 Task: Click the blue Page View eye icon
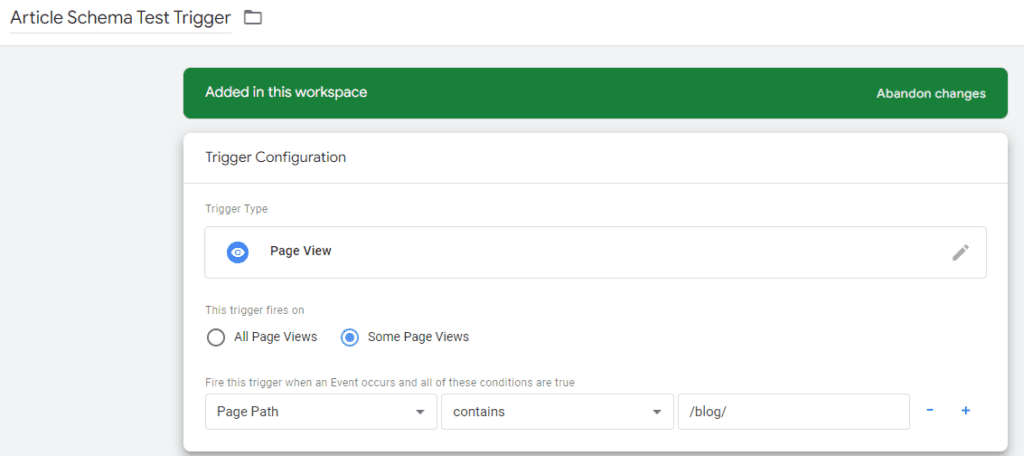tap(238, 252)
